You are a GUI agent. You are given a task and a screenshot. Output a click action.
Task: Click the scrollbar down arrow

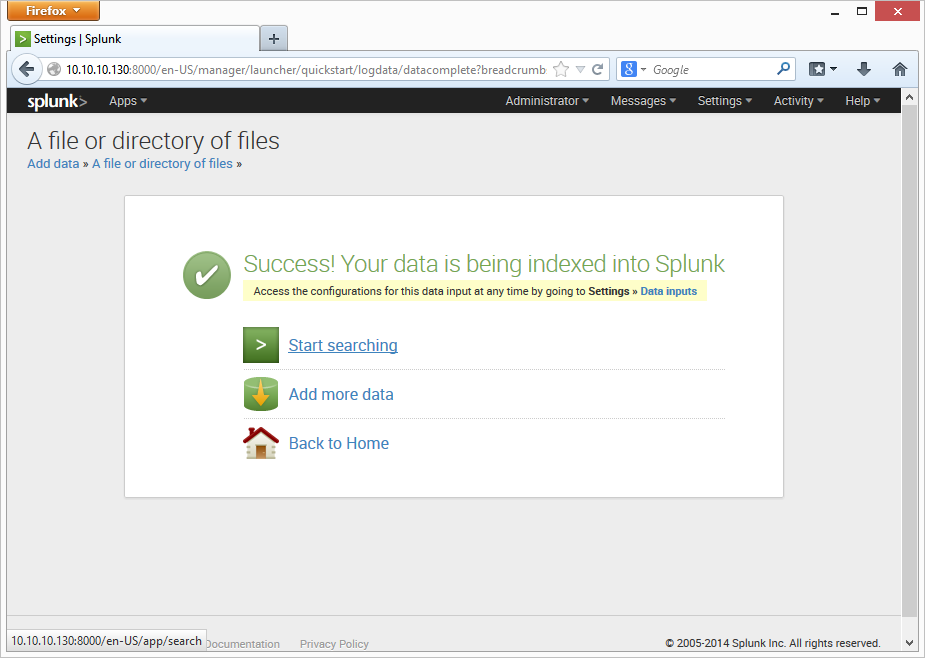click(909, 643)
